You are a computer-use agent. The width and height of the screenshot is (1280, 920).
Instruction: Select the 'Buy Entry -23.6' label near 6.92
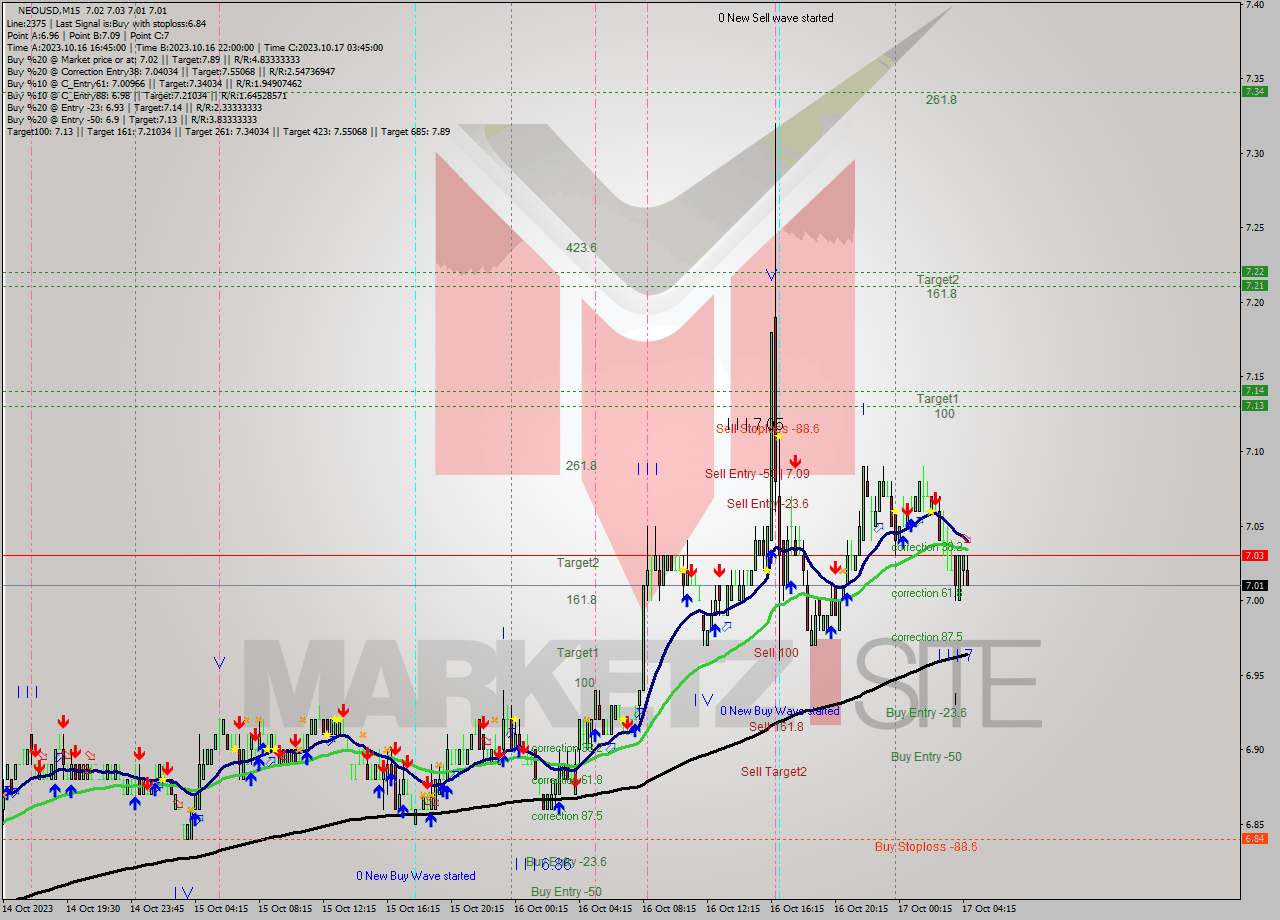tap(926, 713)
